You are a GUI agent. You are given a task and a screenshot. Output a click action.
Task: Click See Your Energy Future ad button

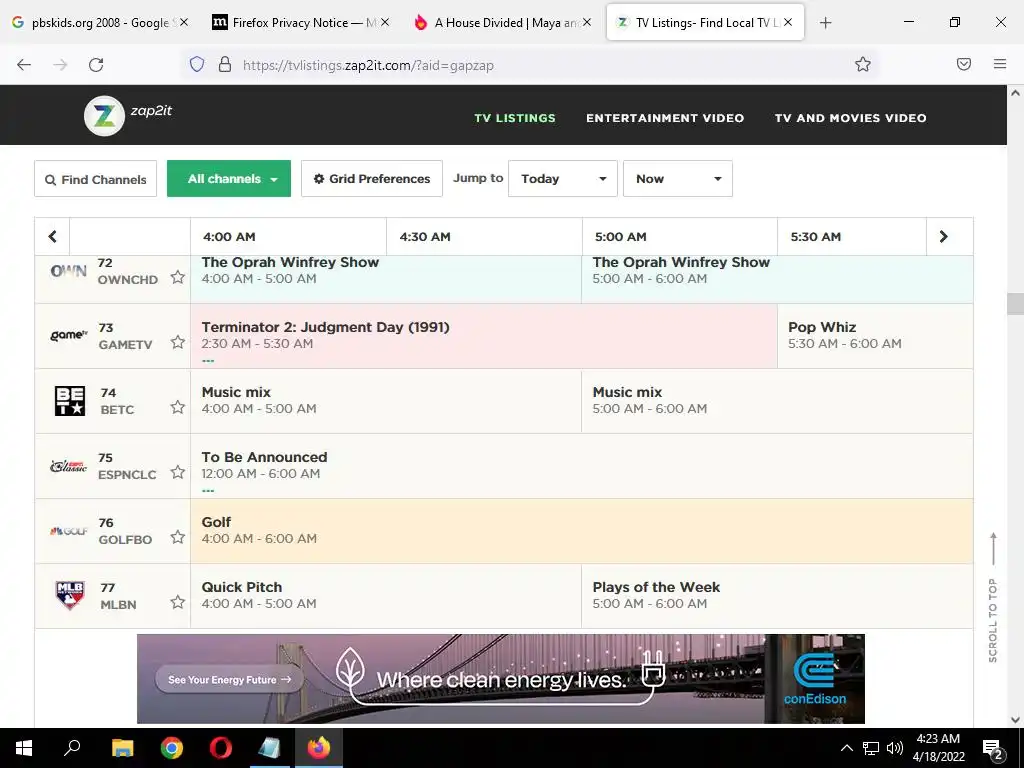(x=229, y=679)
